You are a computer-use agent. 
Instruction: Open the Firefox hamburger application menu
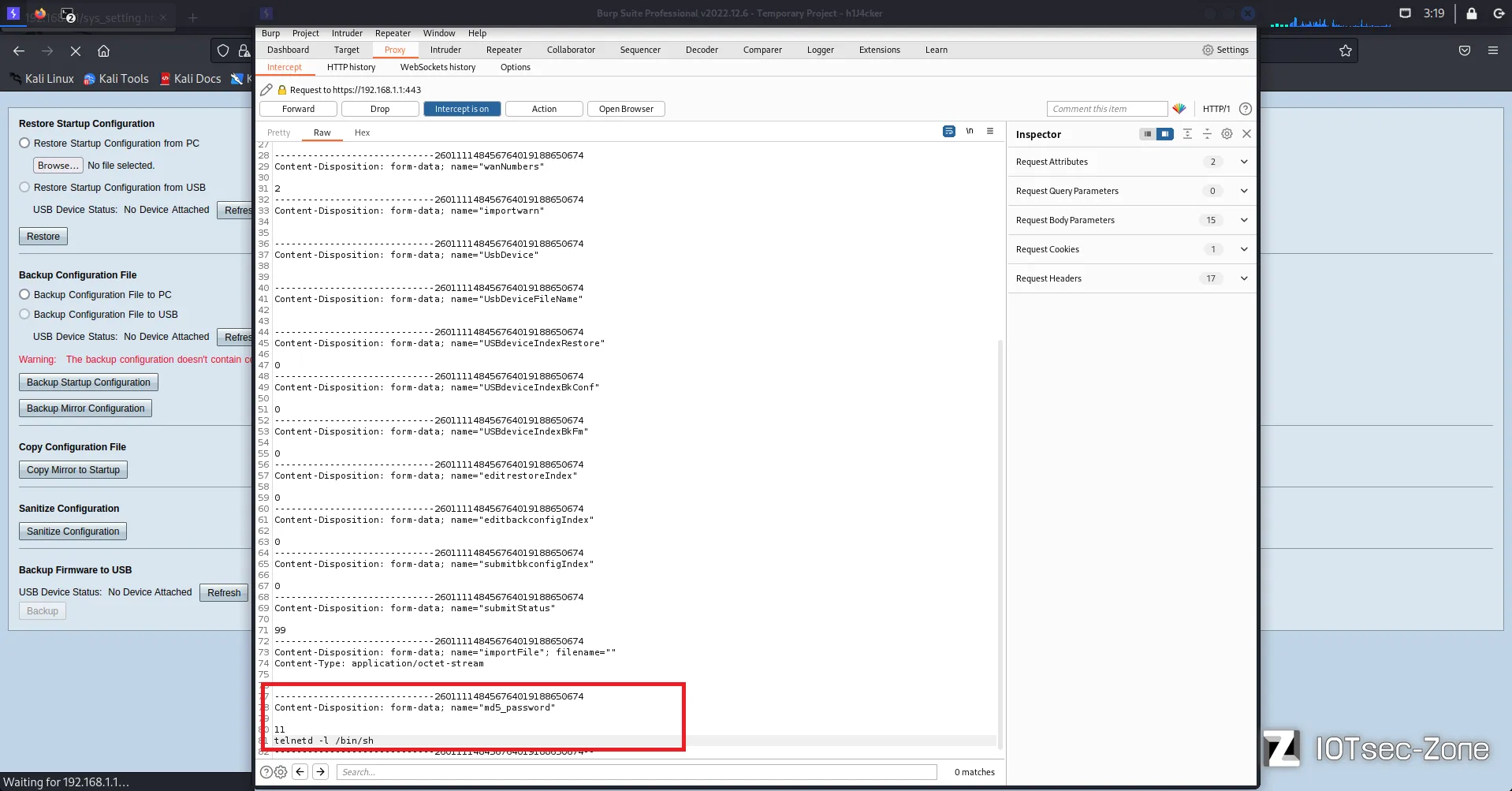point(1493,50)
